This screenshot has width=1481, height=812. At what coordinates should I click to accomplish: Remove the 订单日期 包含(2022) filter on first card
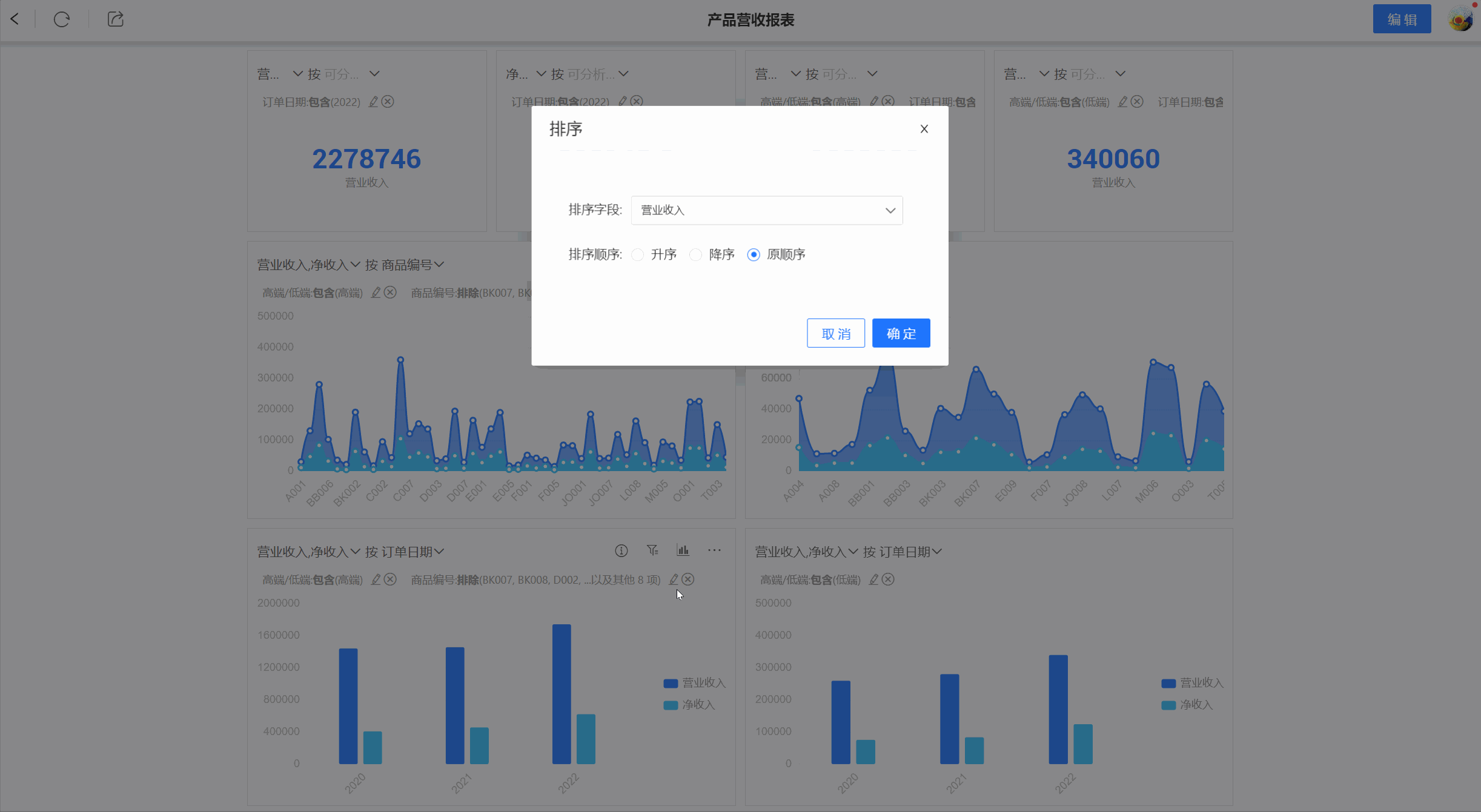point(388,102)
